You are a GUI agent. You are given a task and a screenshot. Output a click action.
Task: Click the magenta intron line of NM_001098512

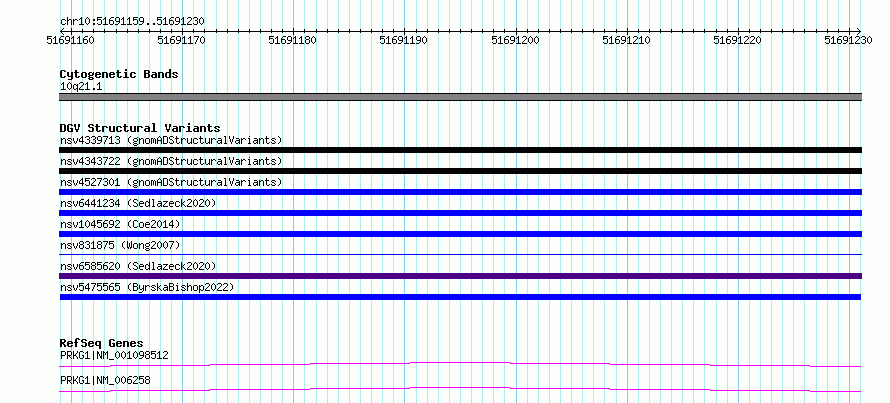click(x=460, y=364)
